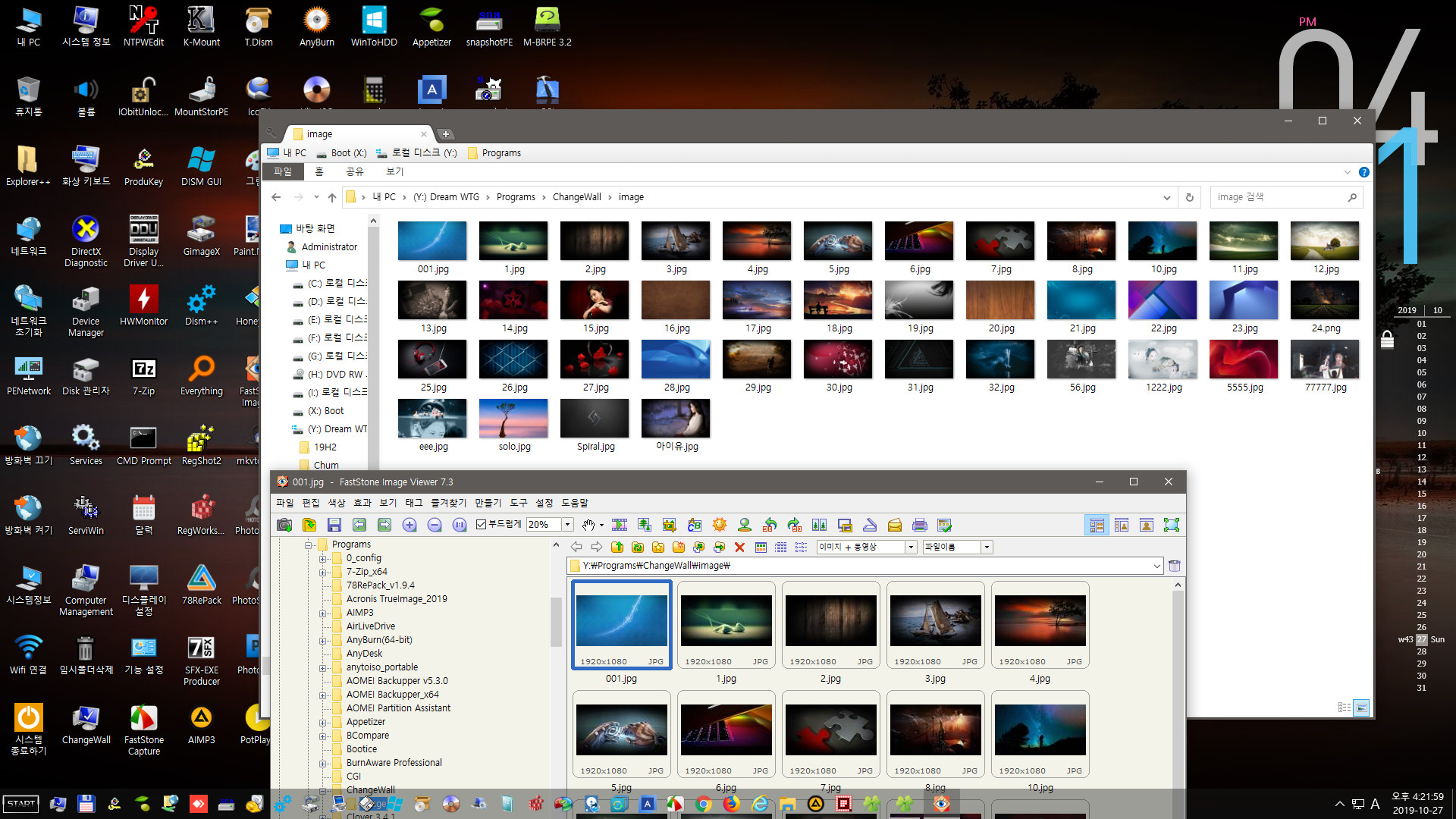
Task: Expand the AIMP3 folder in FastStone tree
Action: coord(323,613)
